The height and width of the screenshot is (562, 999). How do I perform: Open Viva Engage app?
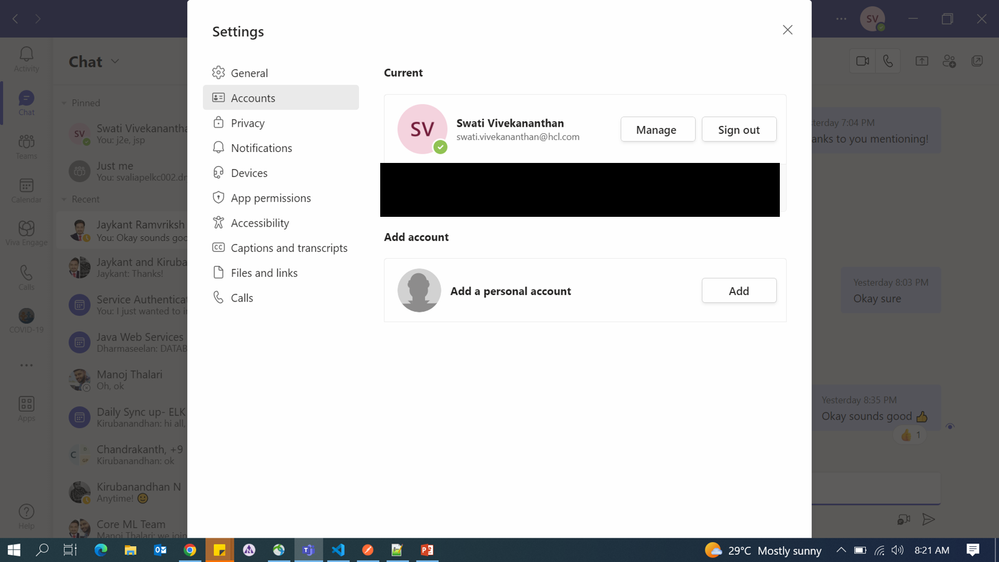[x=26, y=233]
